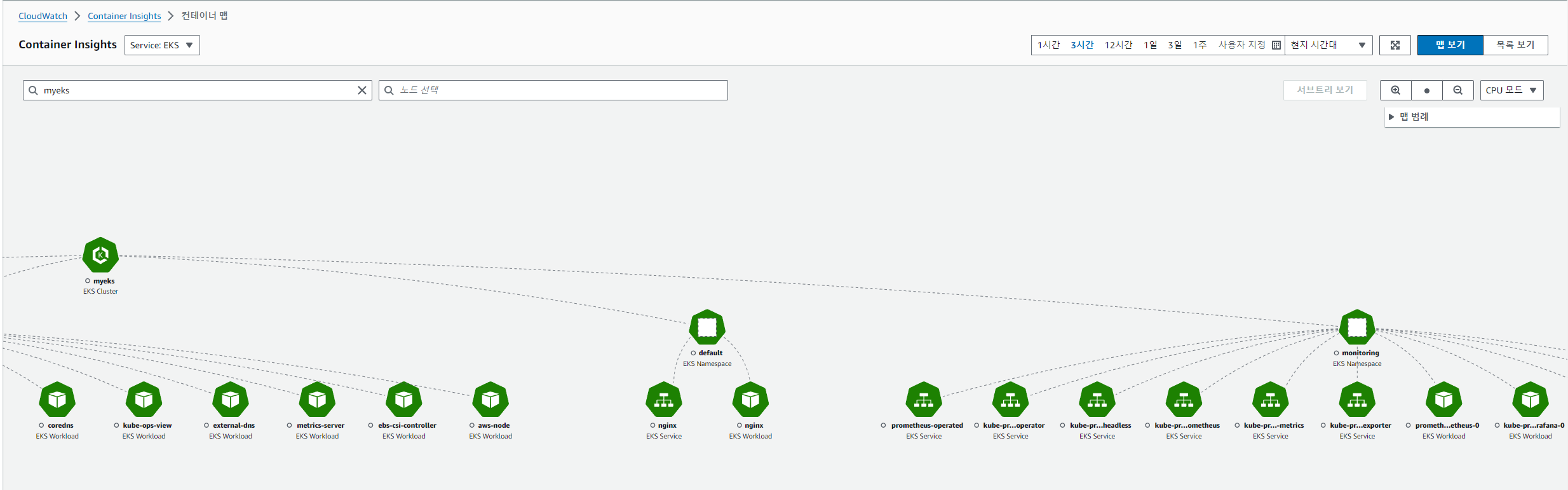Select the kube-pr...rafana-0 workload icon
1568x490 pixels.
pyautogui.click(x=1531, y=400)
